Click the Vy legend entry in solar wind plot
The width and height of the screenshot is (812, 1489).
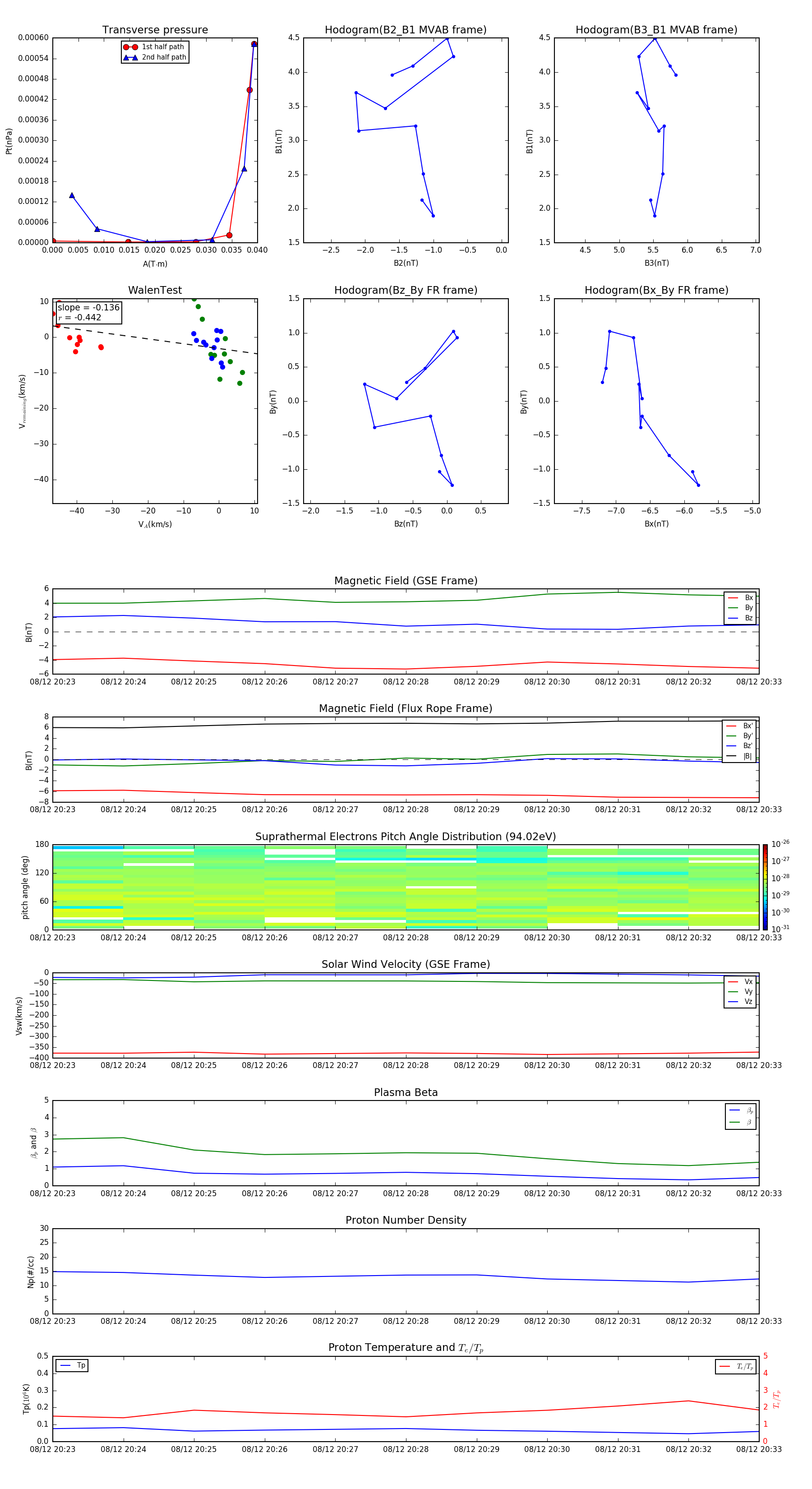pos(740,991)
